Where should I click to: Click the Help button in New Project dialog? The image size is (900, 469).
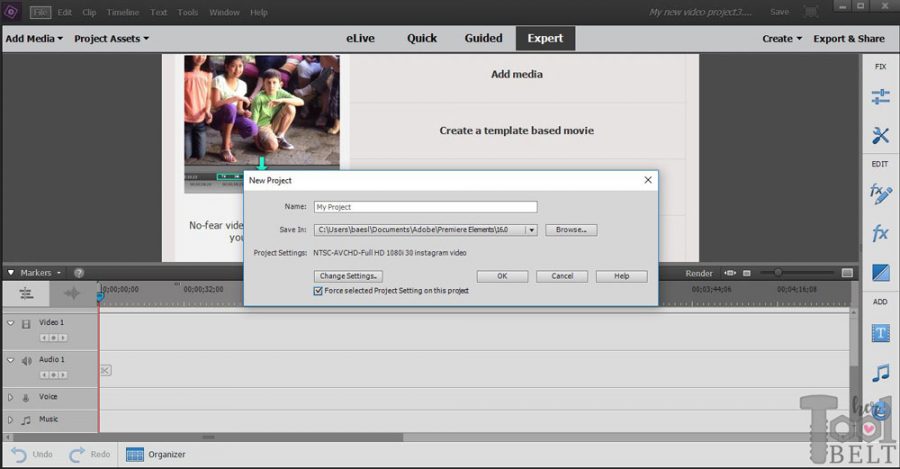[622, 276]
